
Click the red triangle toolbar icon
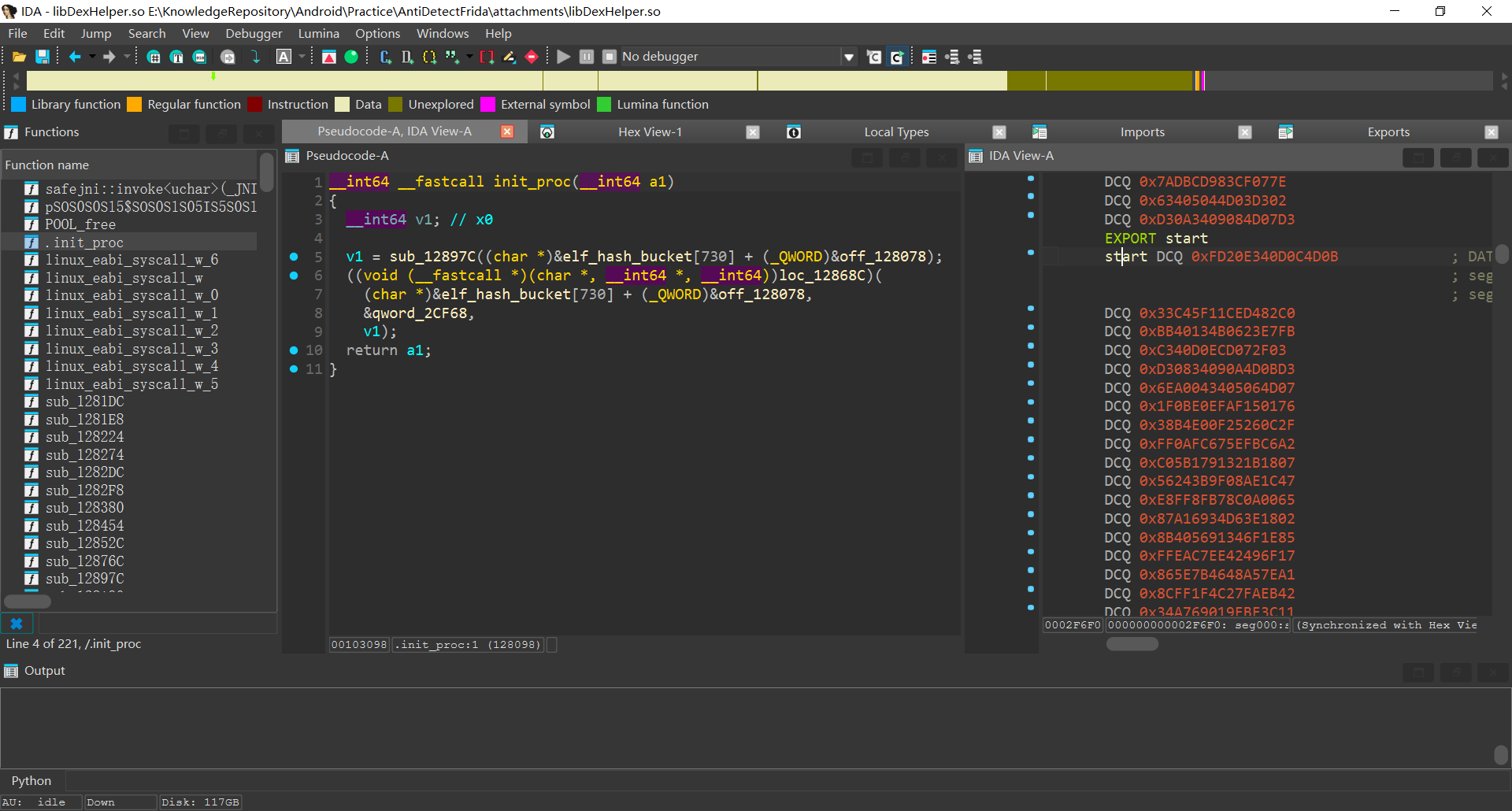click(329, 57)
